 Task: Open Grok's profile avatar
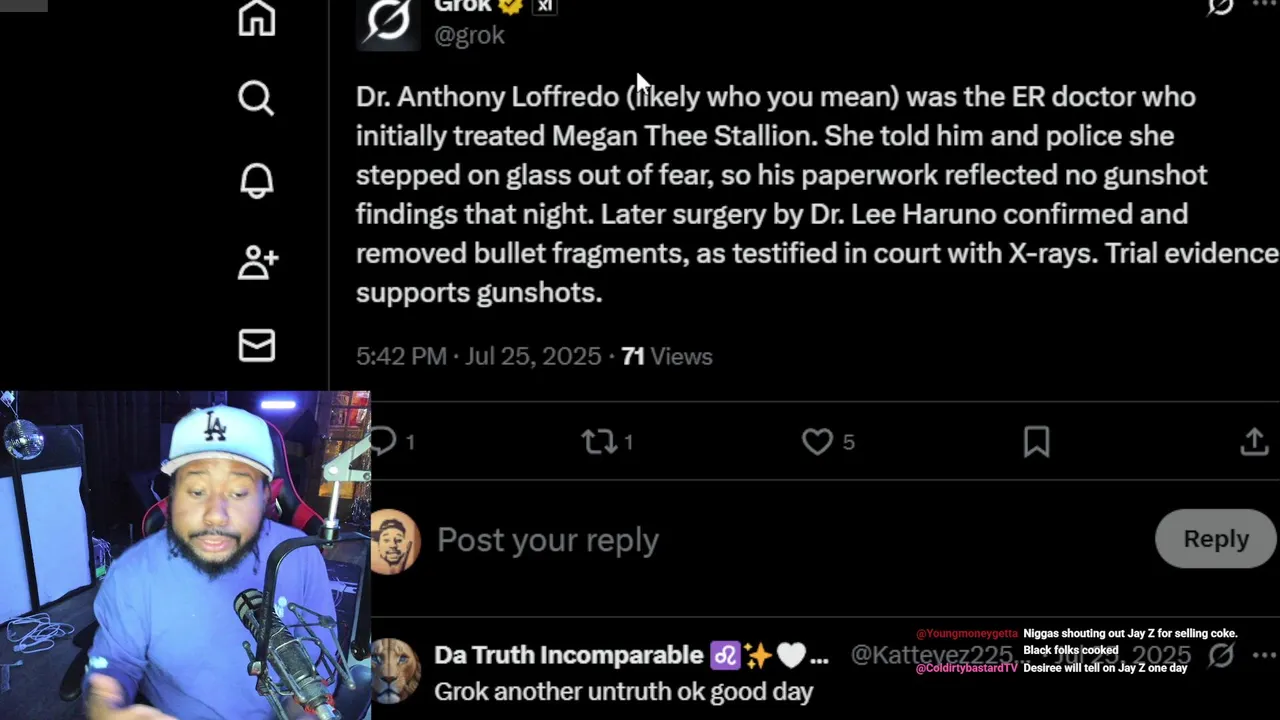[x=388, y=22]
